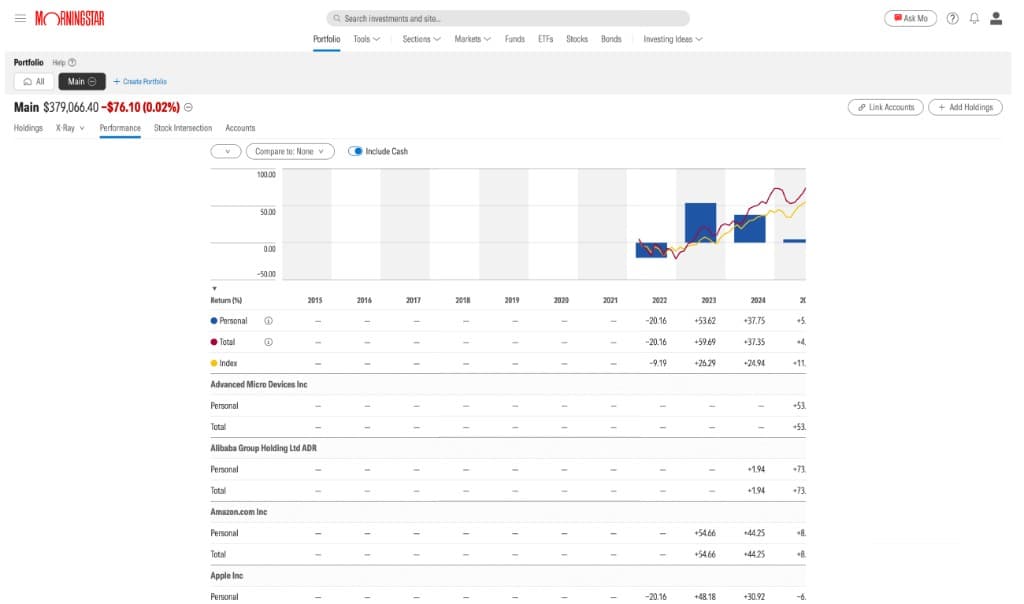Click the Morningstar logo
The image size is (1024, 604).
[x=70, y=18]
